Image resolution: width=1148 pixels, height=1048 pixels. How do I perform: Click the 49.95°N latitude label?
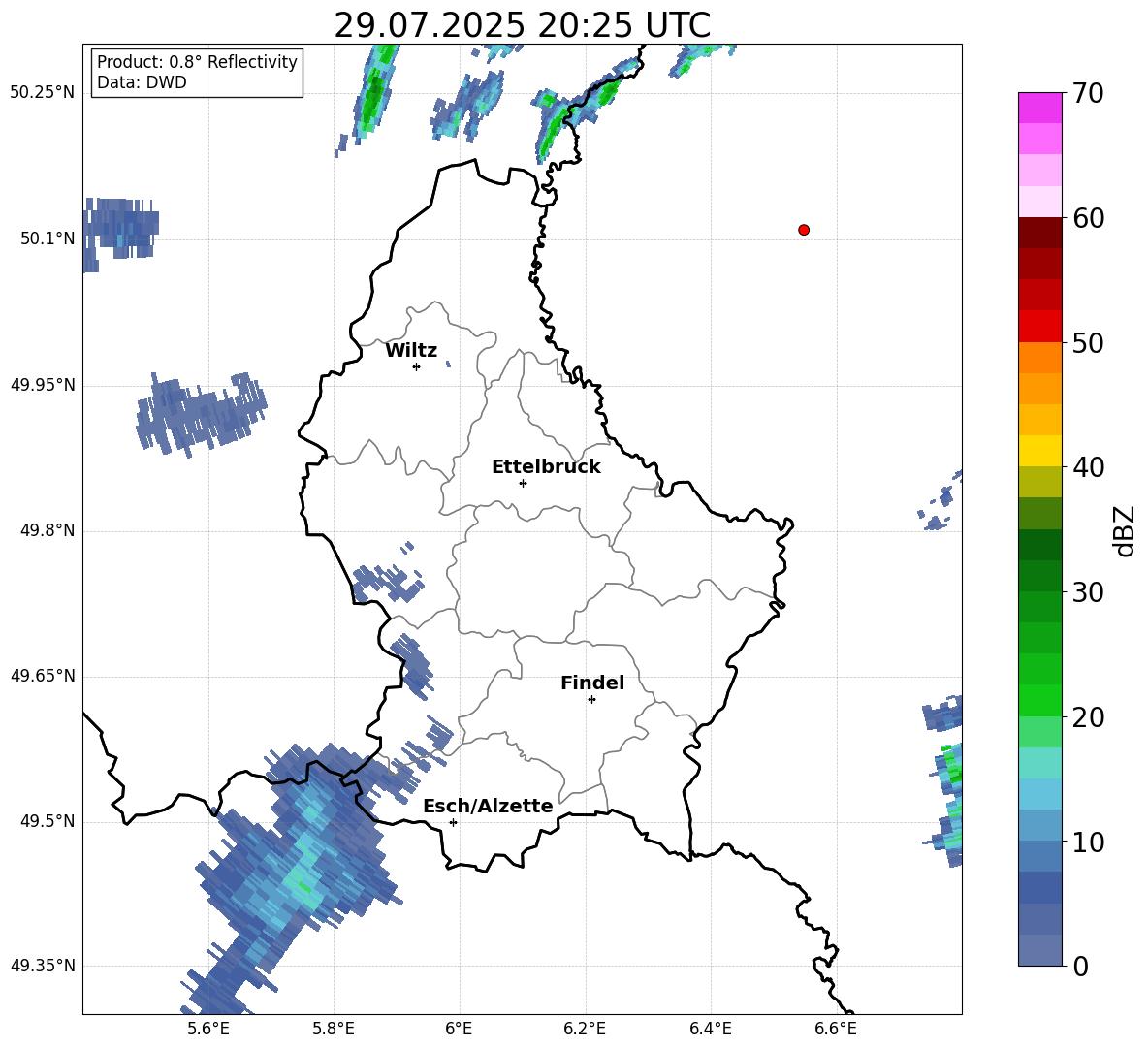pos(43,384)
